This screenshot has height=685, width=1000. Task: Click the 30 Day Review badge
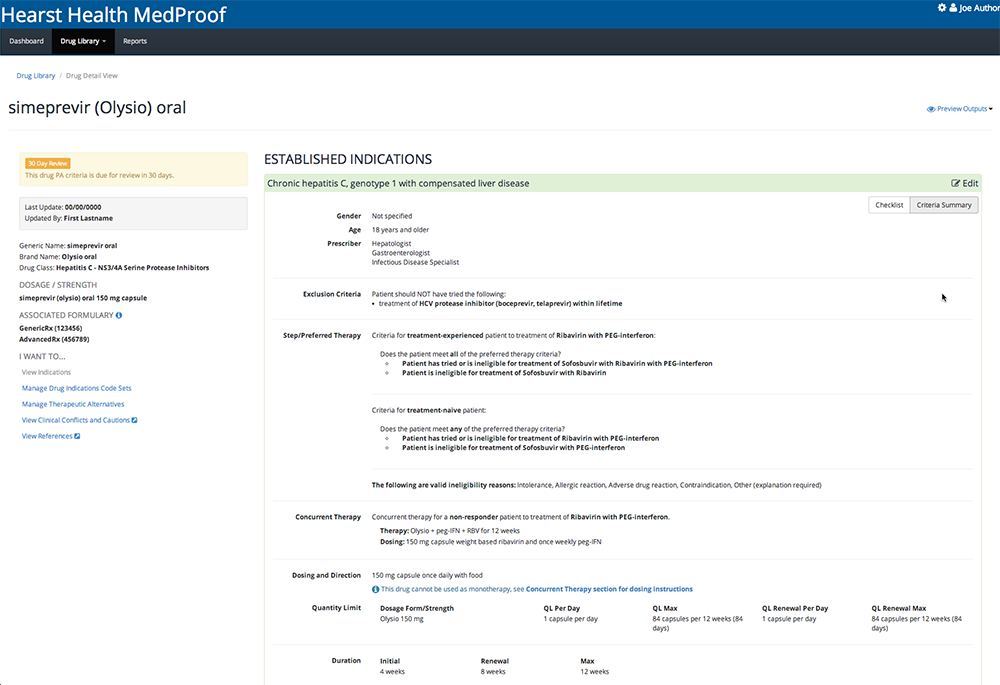(48, 163)
